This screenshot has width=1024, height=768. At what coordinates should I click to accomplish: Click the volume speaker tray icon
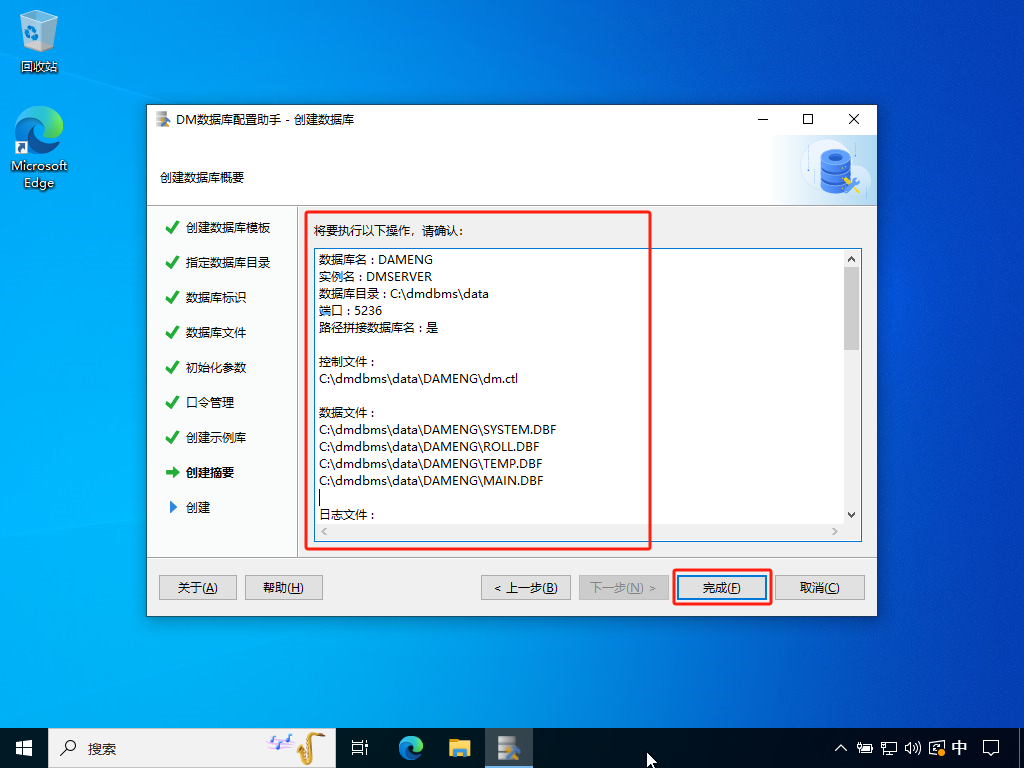(x=912, y=748)
